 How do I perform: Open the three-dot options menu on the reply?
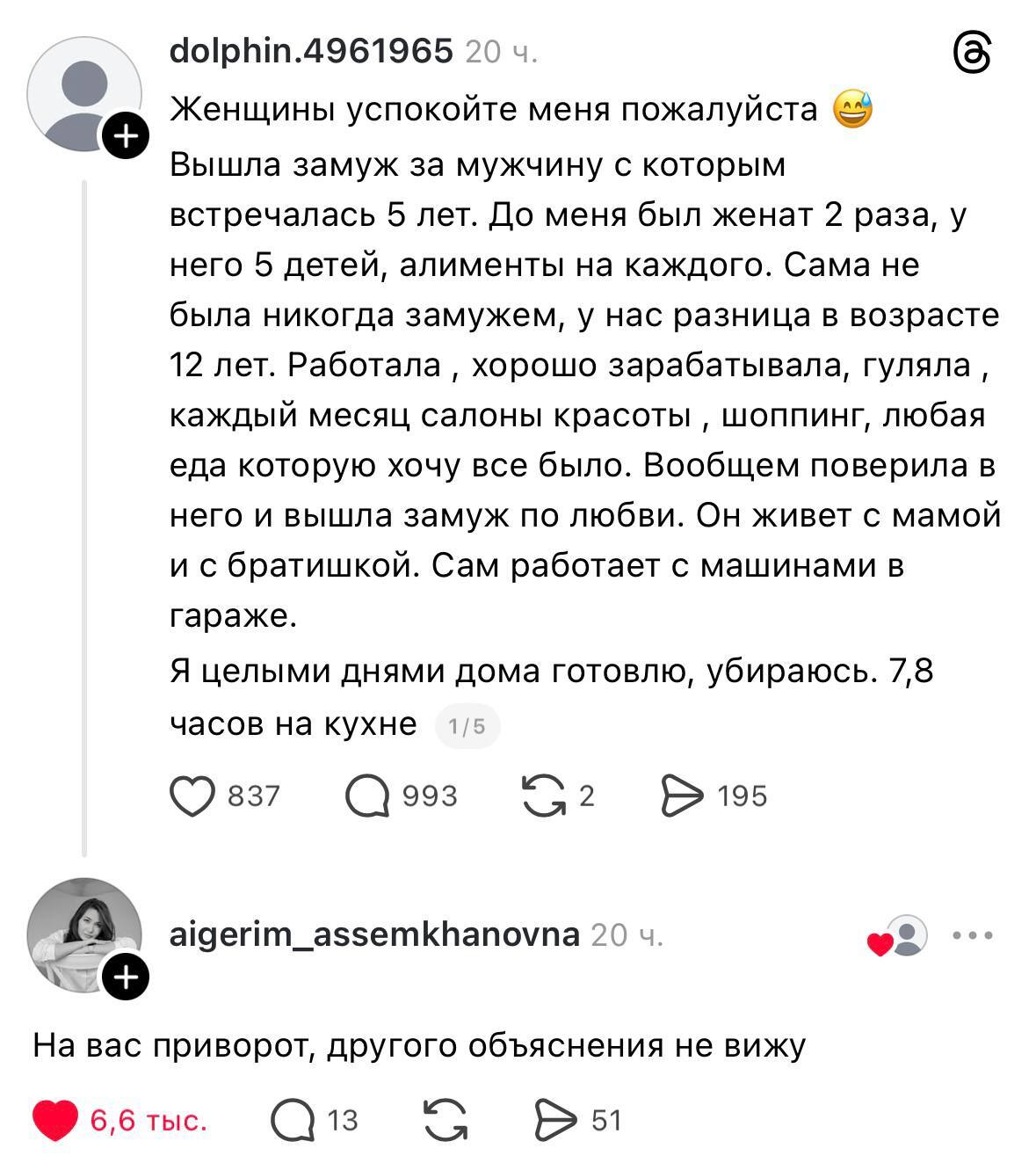973,935
